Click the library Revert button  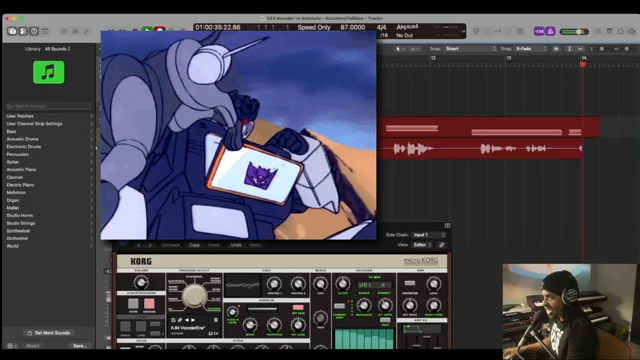(x=33, y=346)
